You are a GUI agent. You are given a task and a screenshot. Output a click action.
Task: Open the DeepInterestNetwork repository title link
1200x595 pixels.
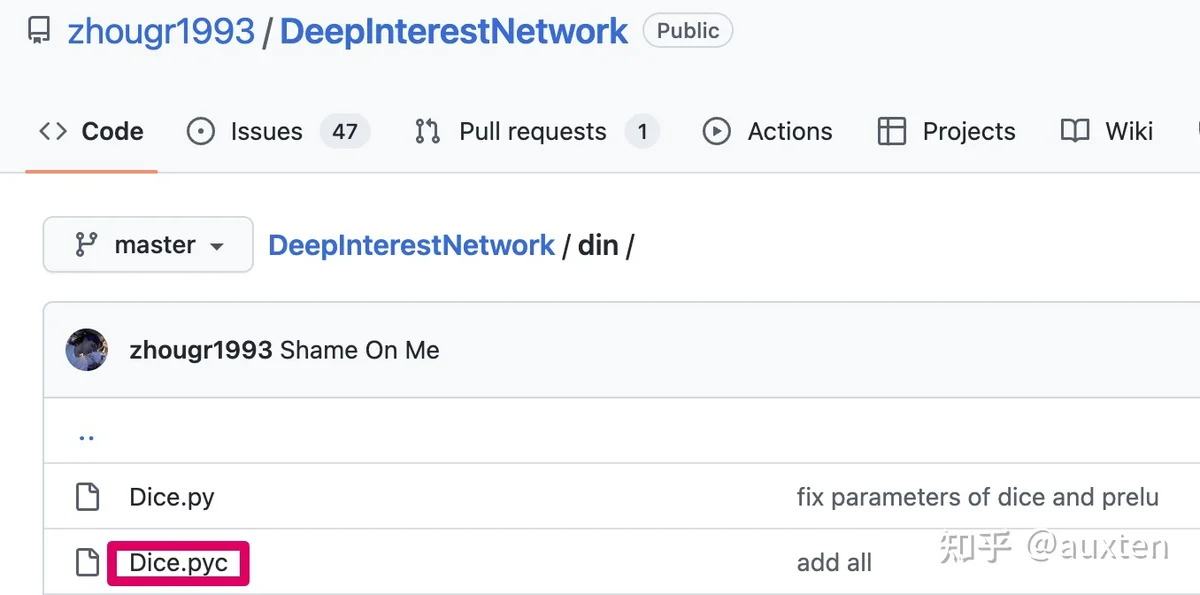pos(454,31)
